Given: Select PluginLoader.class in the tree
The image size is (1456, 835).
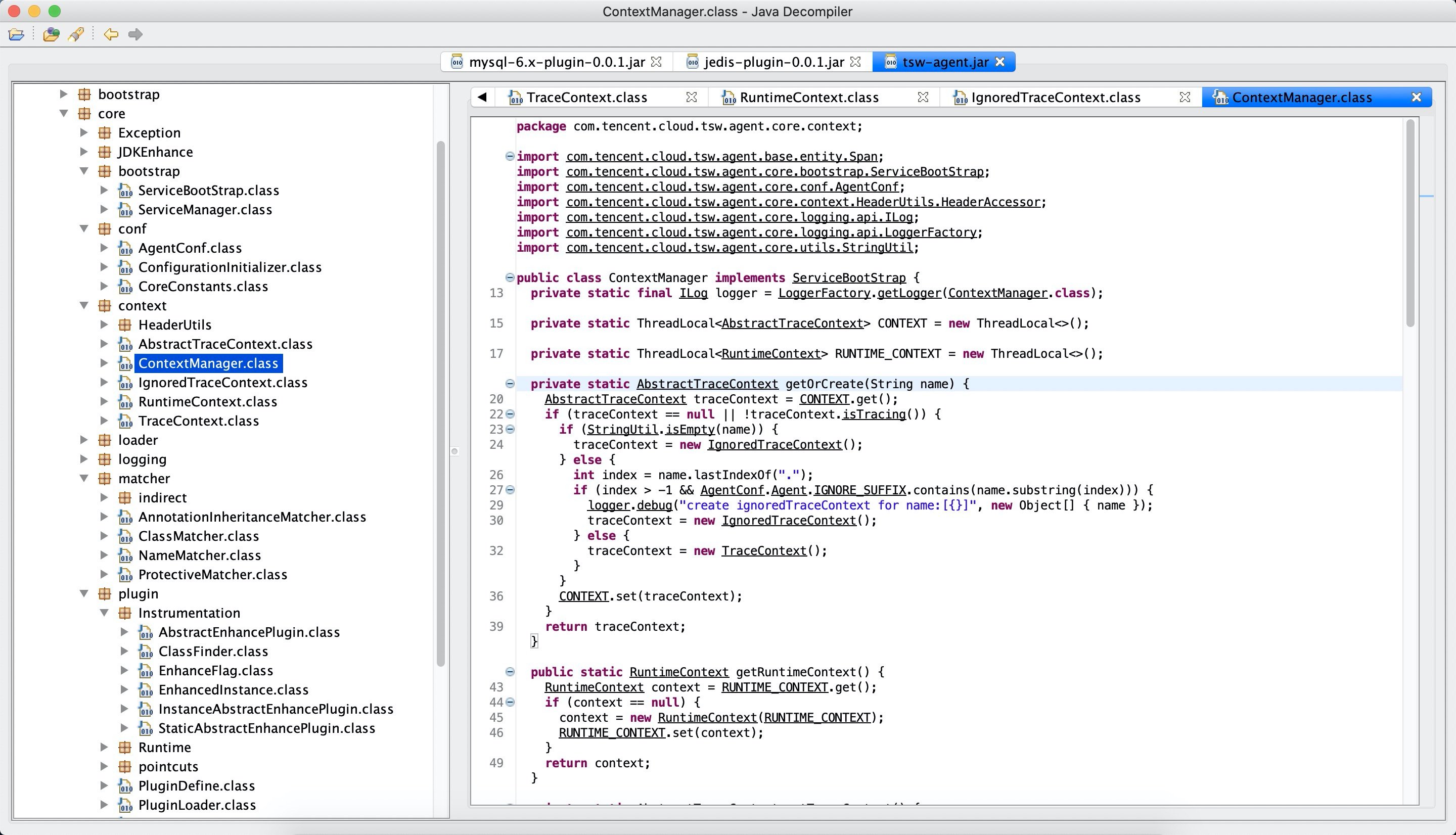Looking at the screenshot, I should point(197,805).
